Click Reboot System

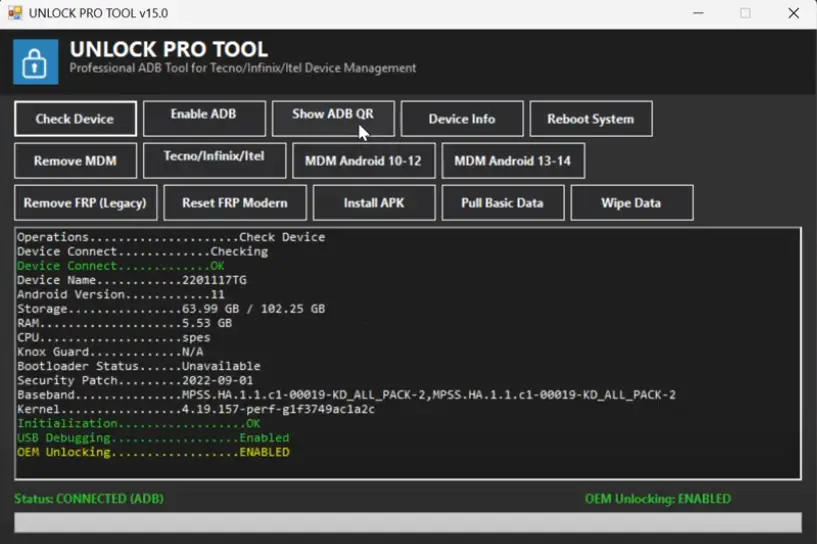591,119
